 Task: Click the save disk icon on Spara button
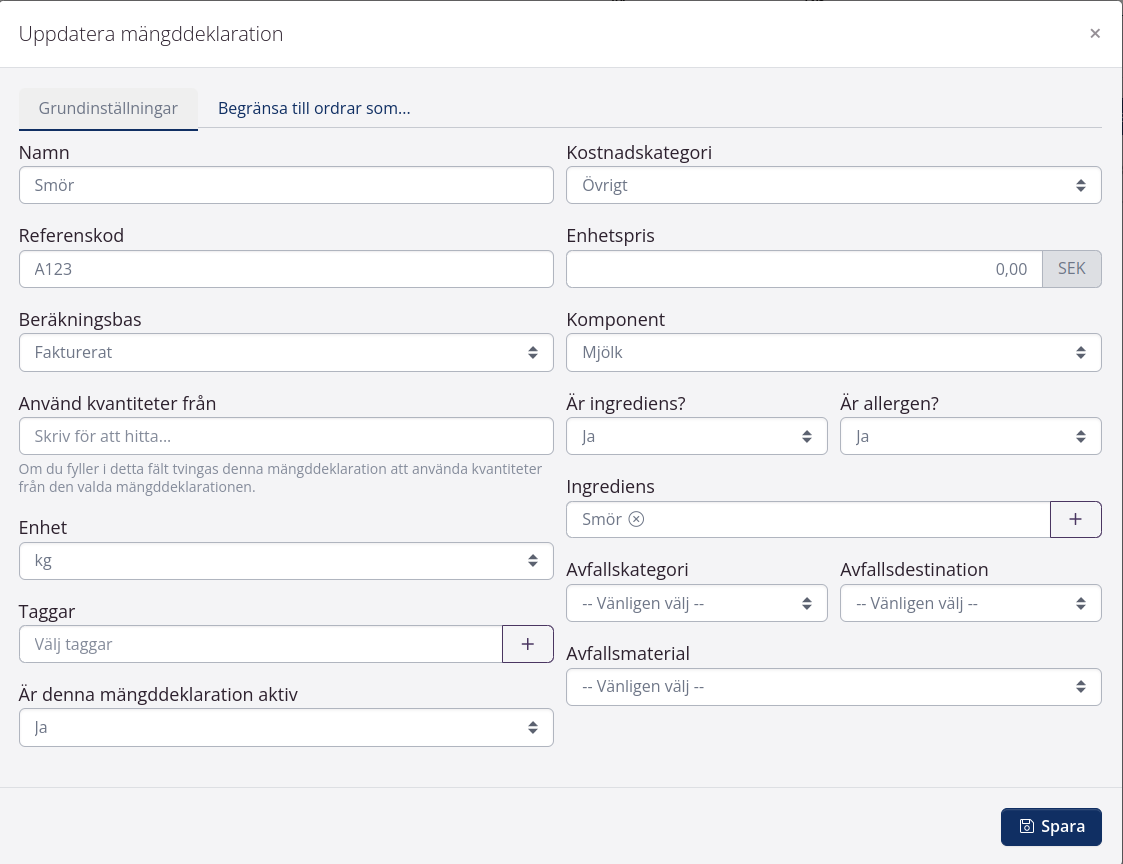pos(1027,827)
